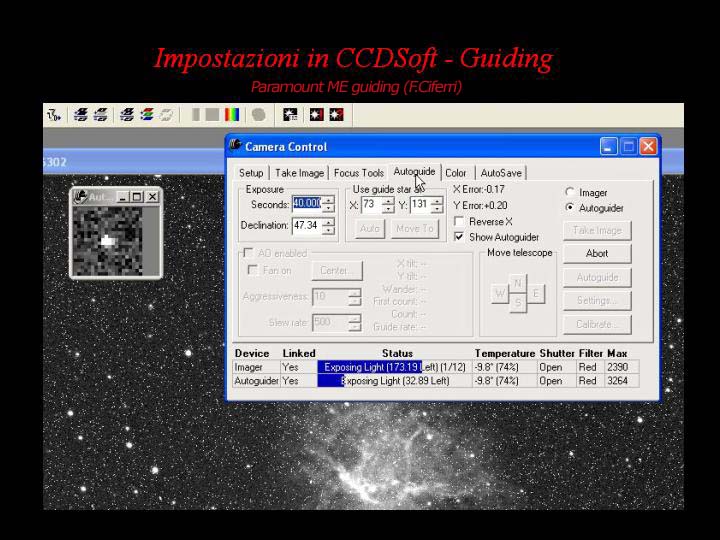Viewport: 720px width, 540px height.
Task: Close the small Autoguider preview window
Action: click(152, 197)
